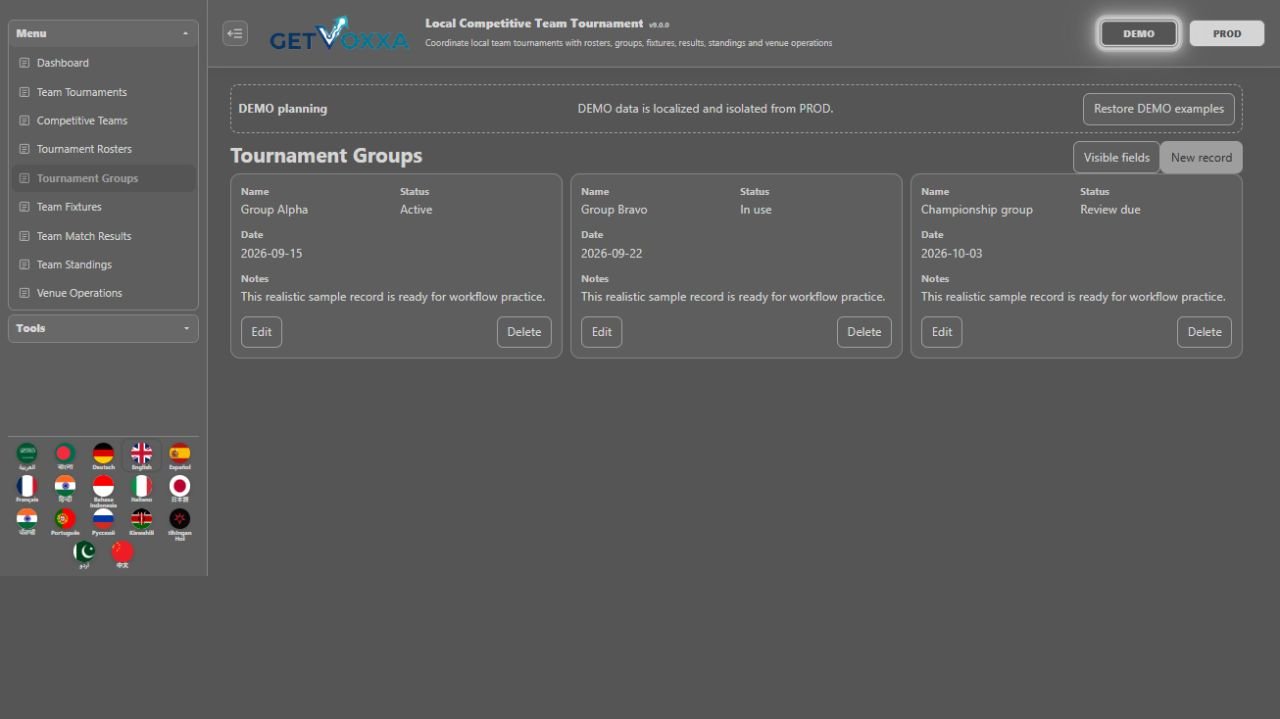Click Restore DEMO examples button
Screen dimensions: 1280x719
(x=1158, y=109)
